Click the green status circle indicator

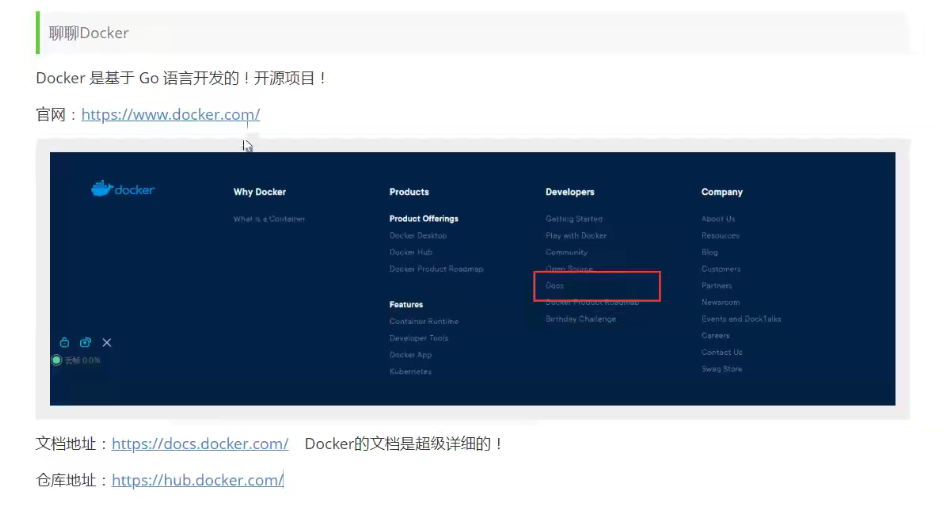click(57, 360)
